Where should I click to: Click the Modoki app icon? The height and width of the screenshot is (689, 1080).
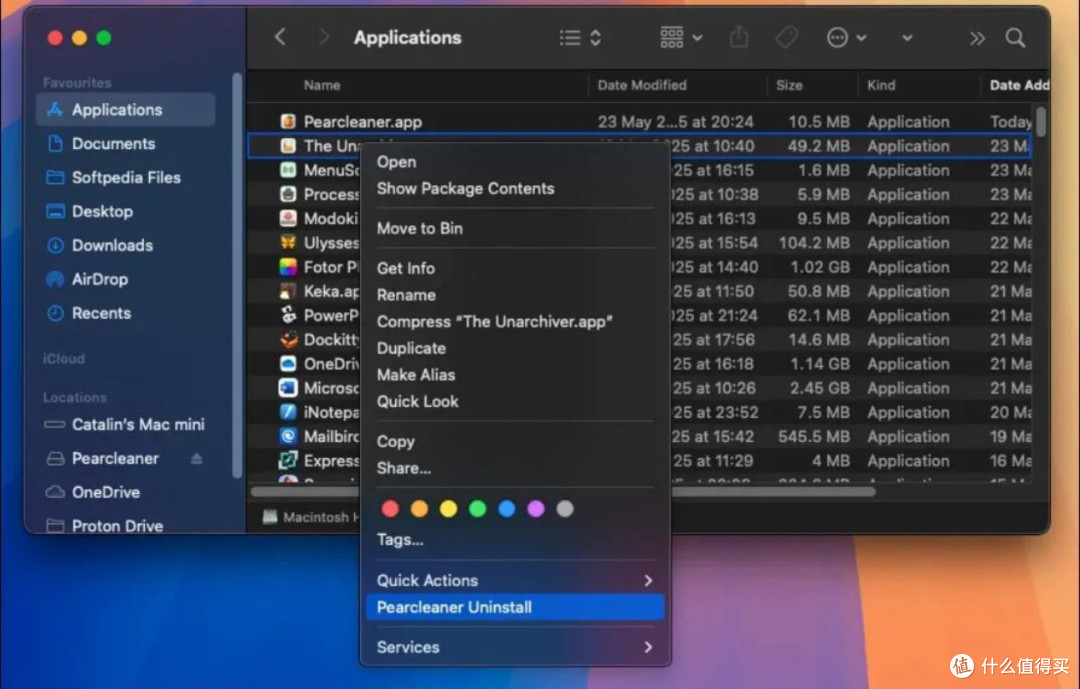pyautogui.click(x=288, y=218)
